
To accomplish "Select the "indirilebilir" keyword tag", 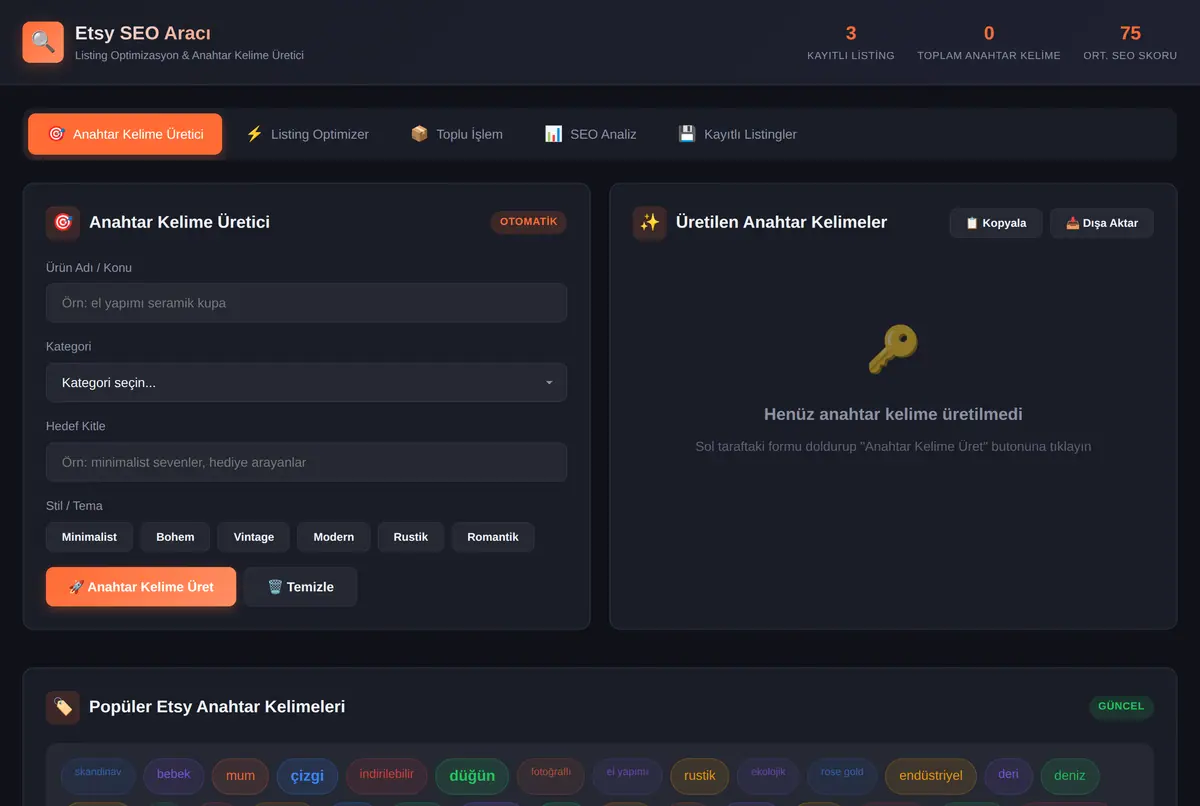I will [x=387, y=775].
